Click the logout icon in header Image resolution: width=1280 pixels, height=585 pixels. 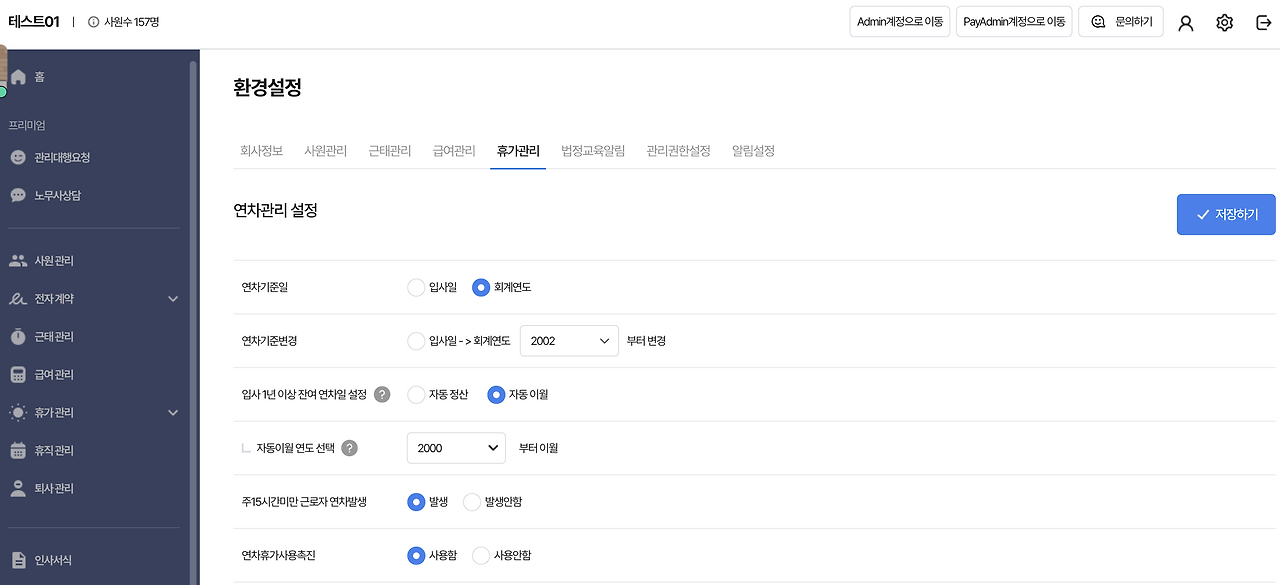1263,23
